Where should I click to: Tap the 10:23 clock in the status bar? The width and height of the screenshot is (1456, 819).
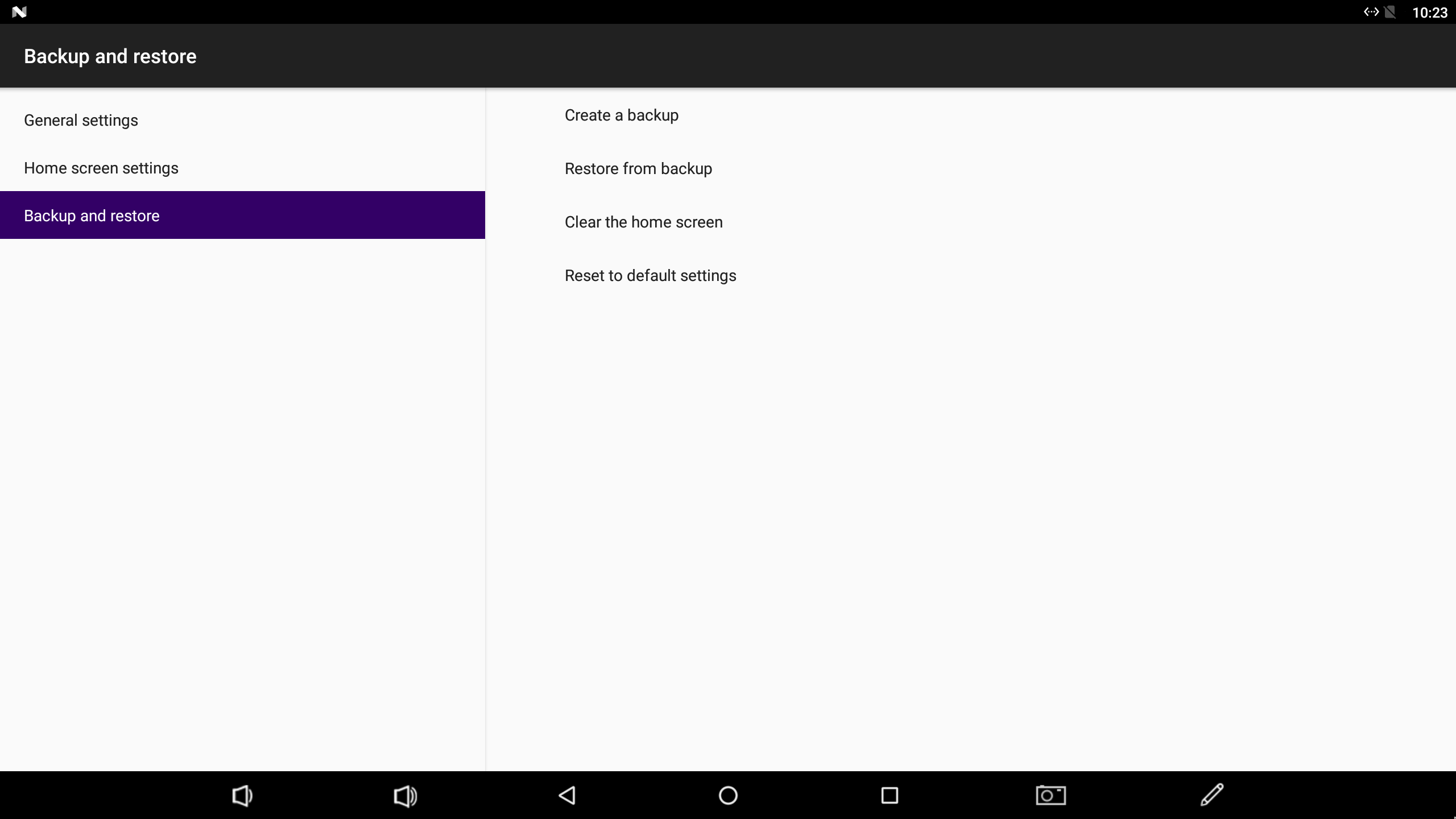pos(1430,13)
